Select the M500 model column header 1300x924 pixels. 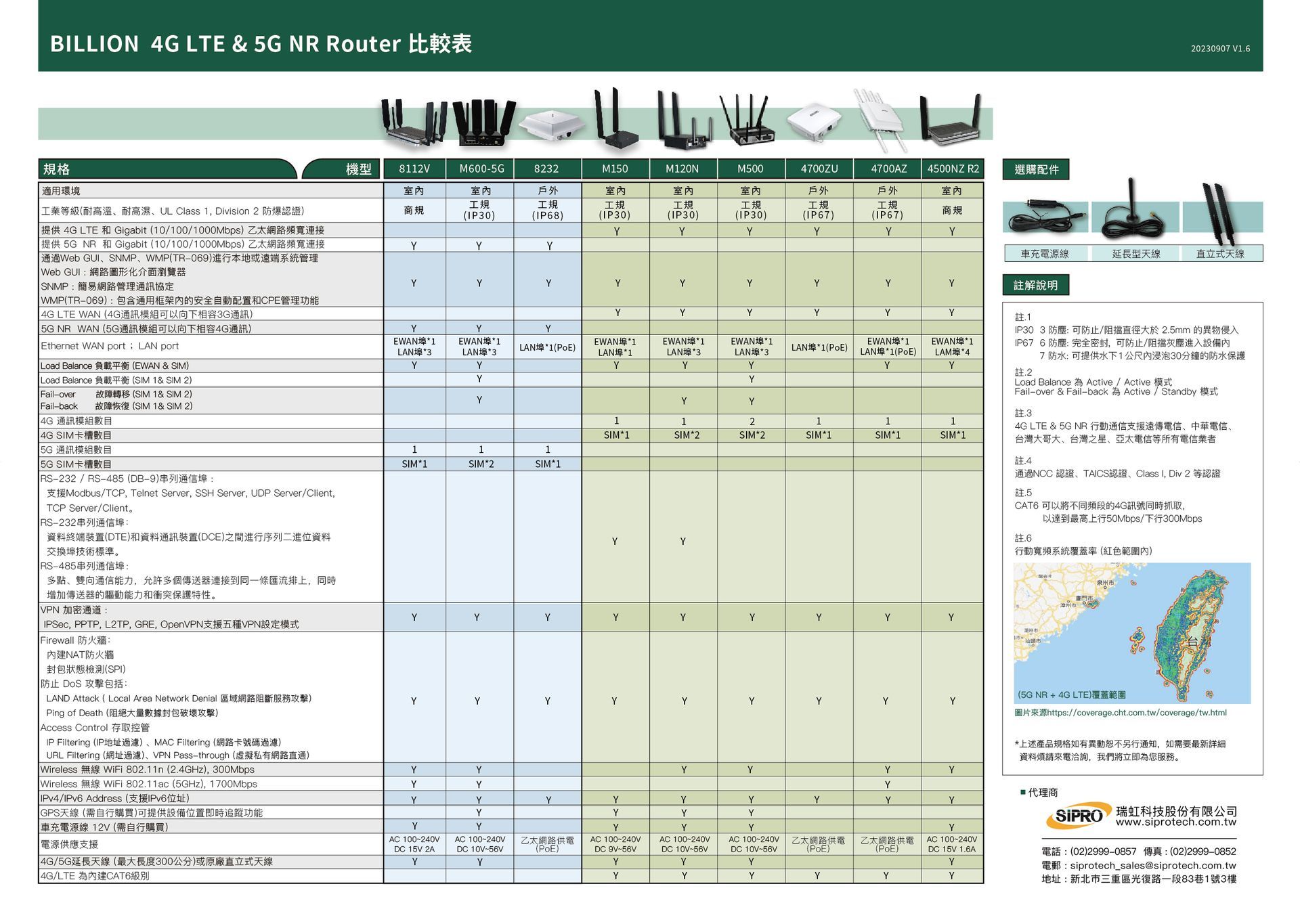750,169
